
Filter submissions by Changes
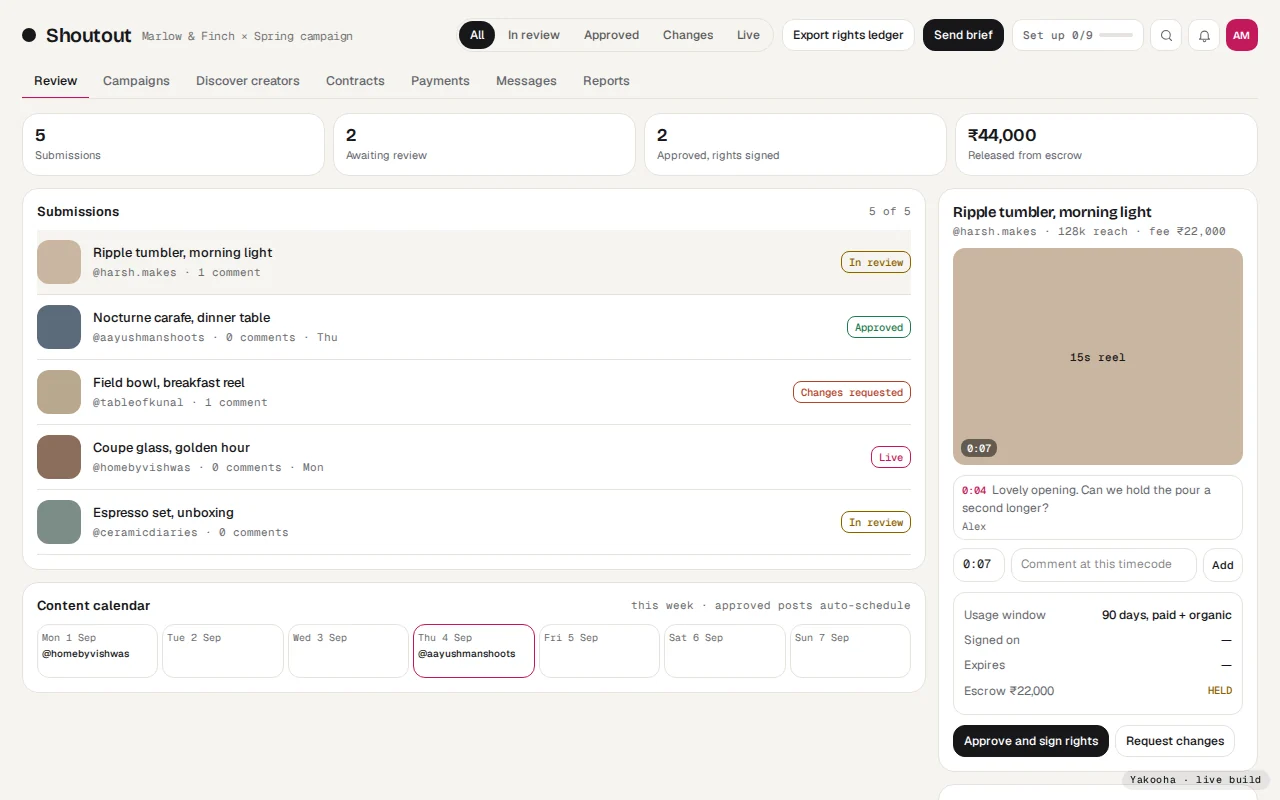point(688,35)
